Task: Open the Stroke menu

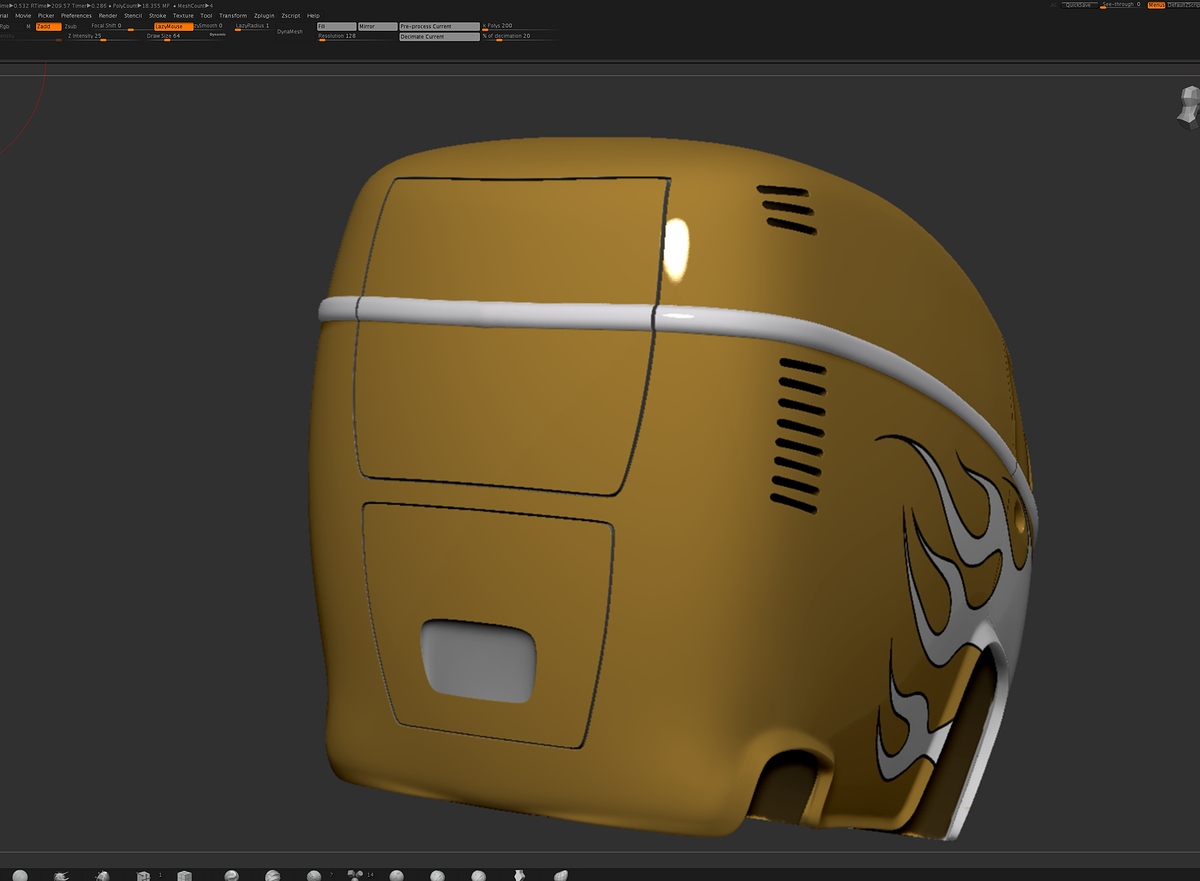Action: [158, 16]
